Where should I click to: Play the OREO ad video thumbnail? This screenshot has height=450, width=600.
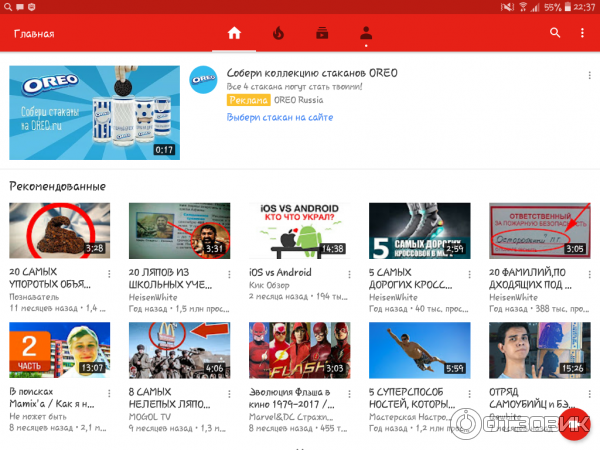[x=94, y=112]
